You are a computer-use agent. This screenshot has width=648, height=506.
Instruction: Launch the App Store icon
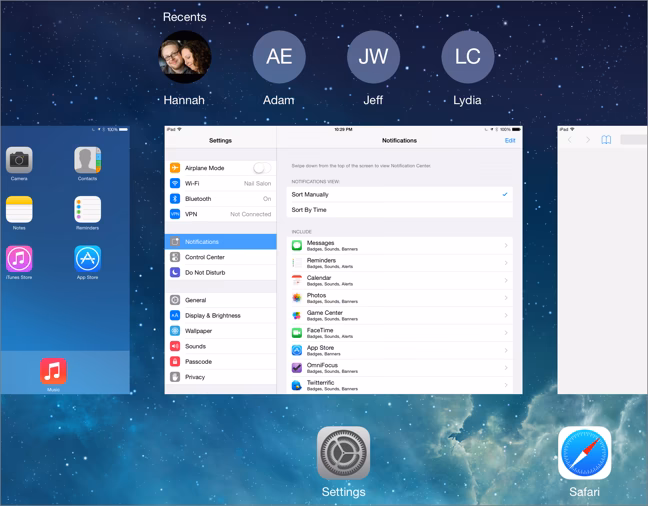[87, 259]
